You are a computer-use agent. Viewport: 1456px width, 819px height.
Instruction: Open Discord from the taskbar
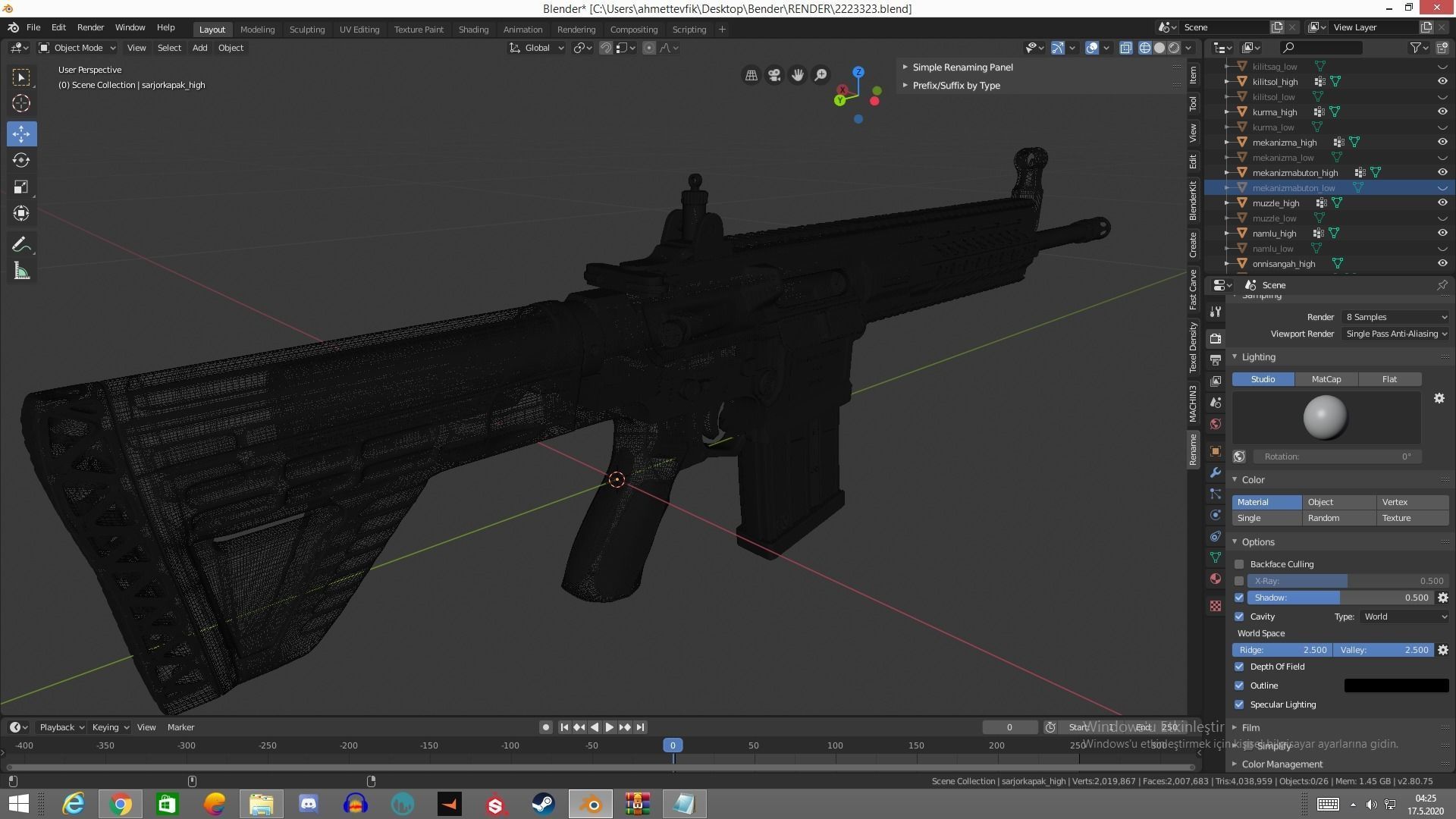[308, 804]
